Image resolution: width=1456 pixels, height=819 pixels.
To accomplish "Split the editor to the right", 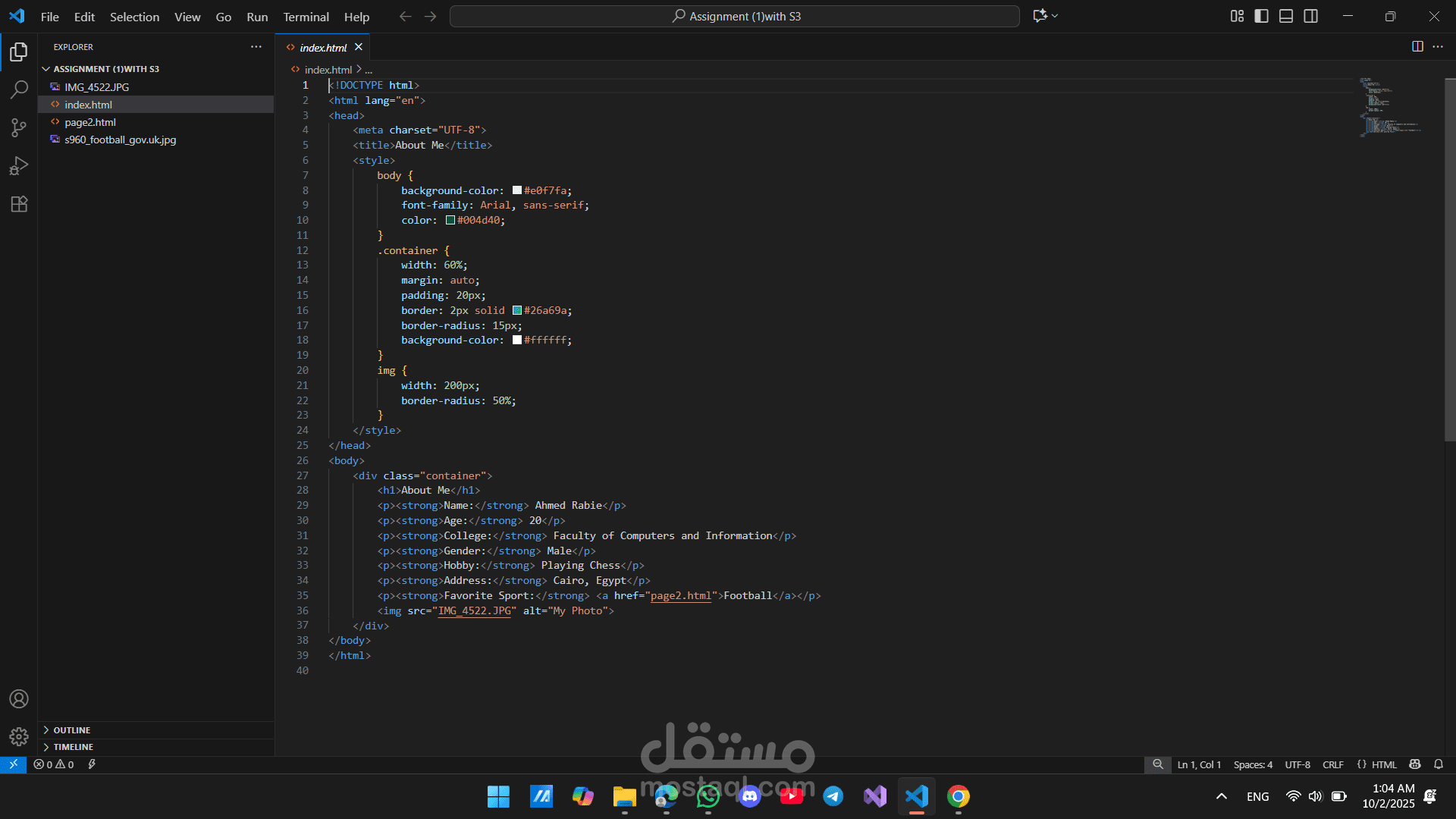I will tap(1417, 46).
